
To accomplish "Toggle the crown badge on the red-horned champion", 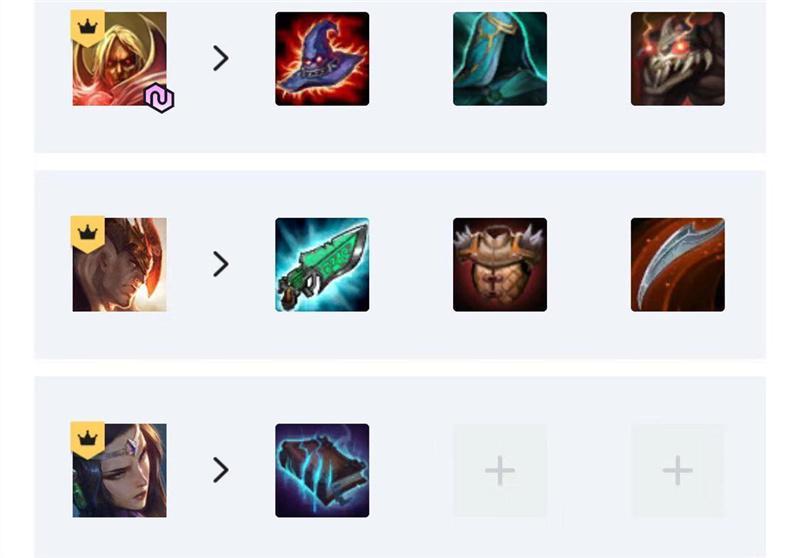I will coord(88,234).
